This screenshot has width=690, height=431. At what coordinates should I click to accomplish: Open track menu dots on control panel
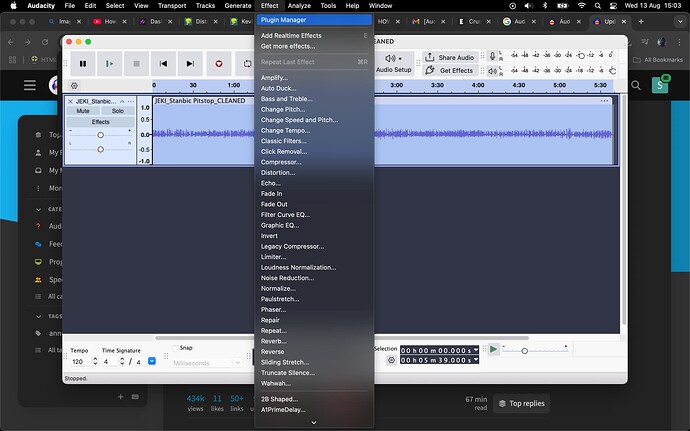click(x=131, y=101)
